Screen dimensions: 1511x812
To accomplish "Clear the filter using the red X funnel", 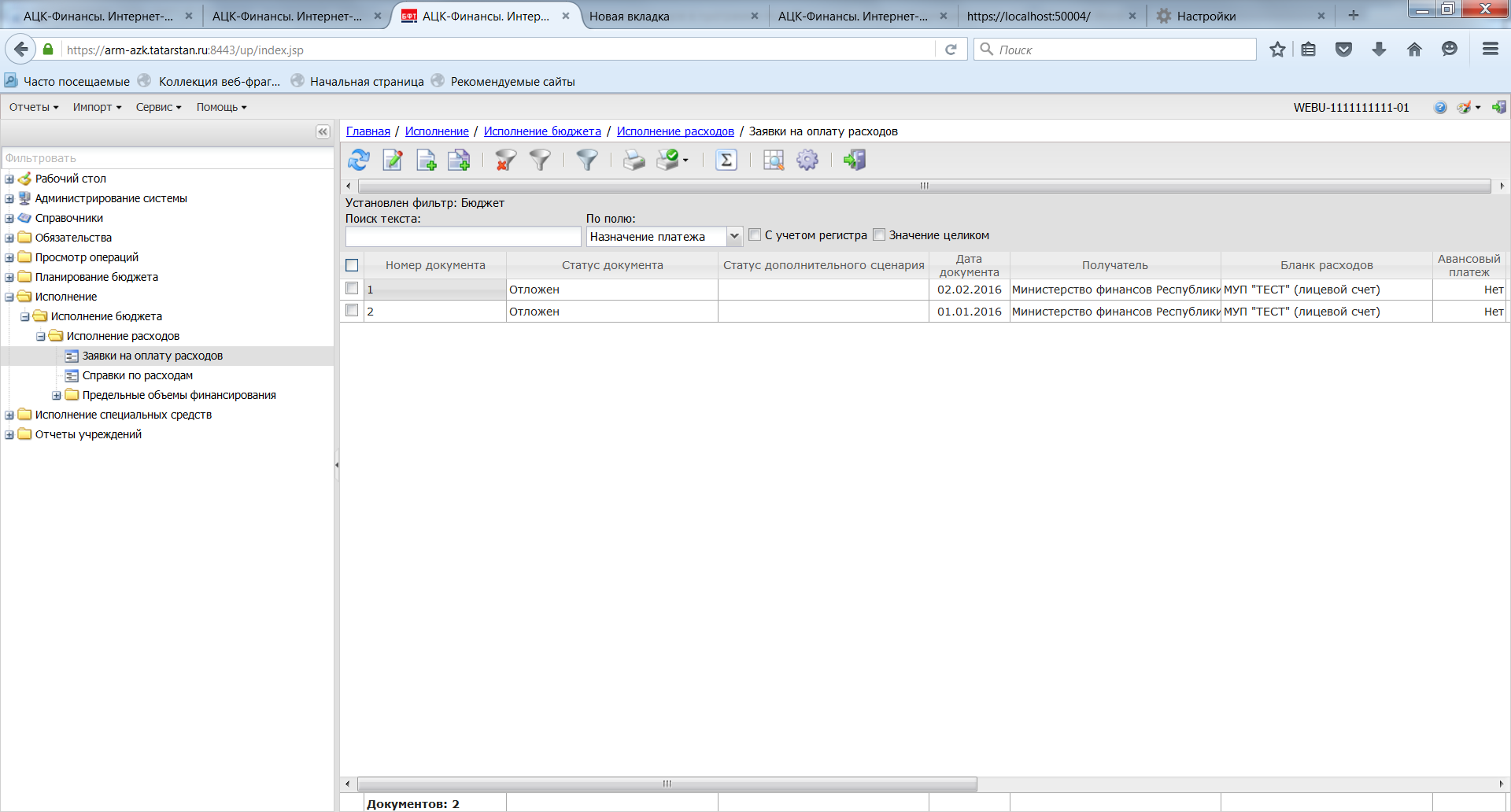I will [505, 161].
